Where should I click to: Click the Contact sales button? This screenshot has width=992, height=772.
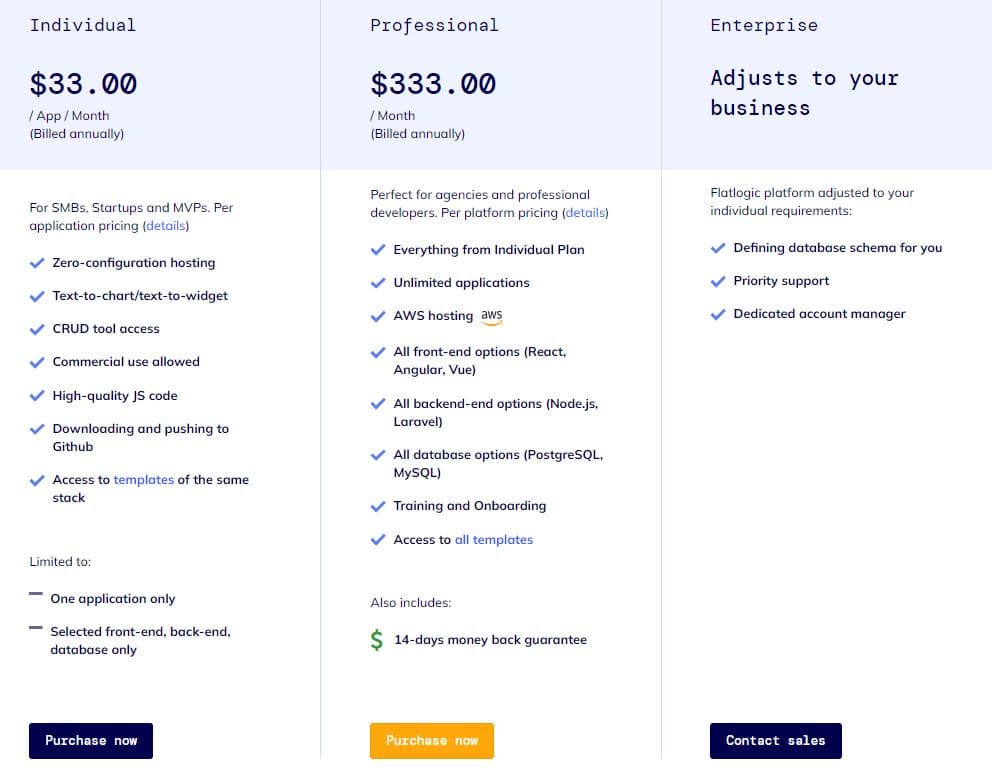(x=776, y=741)
